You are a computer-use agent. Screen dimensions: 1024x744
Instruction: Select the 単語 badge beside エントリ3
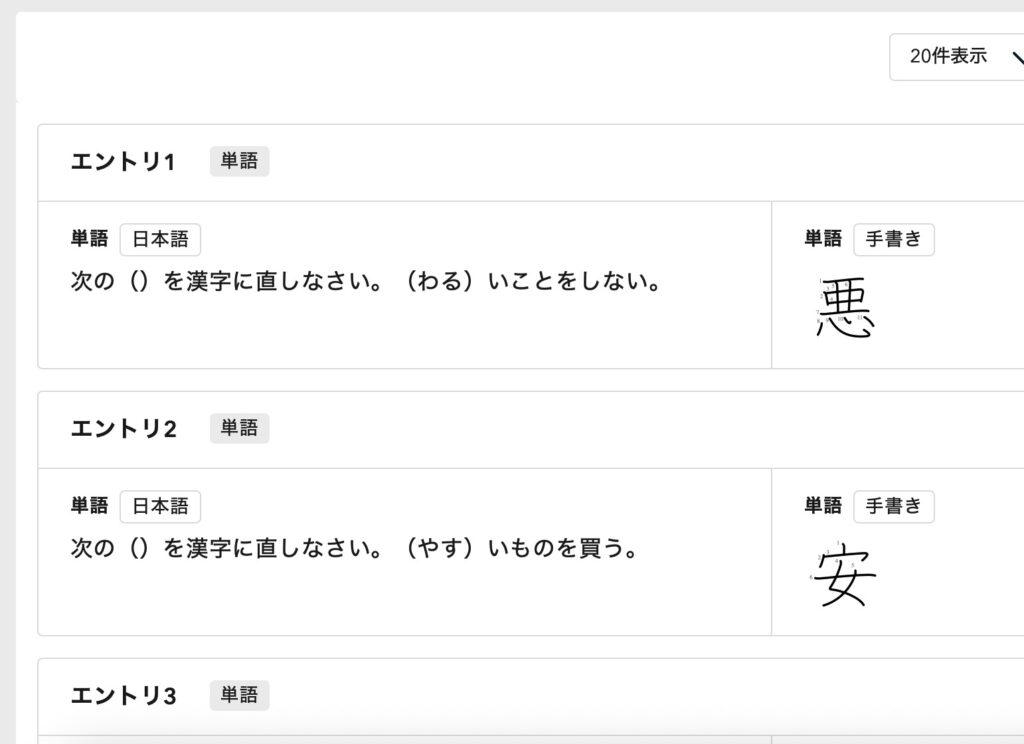(239, 695)
